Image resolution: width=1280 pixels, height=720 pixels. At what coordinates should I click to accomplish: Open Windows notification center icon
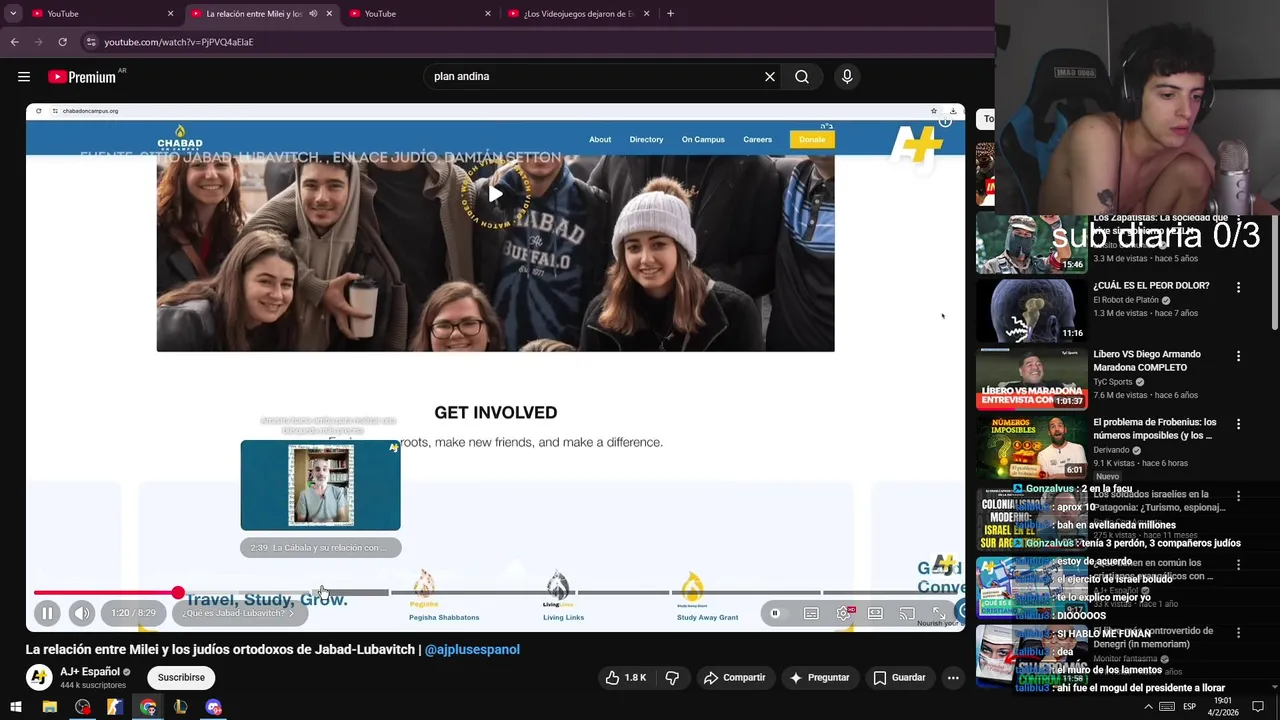(x=1258, y=707)
